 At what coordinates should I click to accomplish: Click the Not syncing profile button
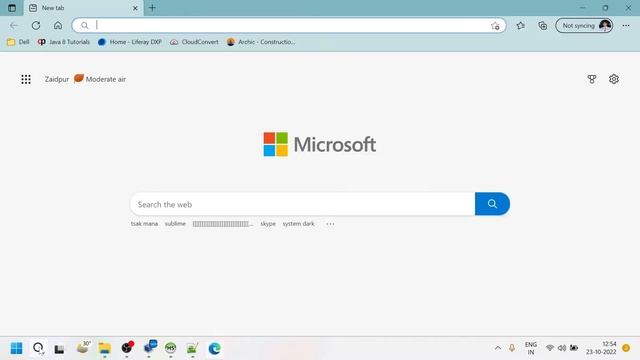pyautogui.click(x=584, y=25)
